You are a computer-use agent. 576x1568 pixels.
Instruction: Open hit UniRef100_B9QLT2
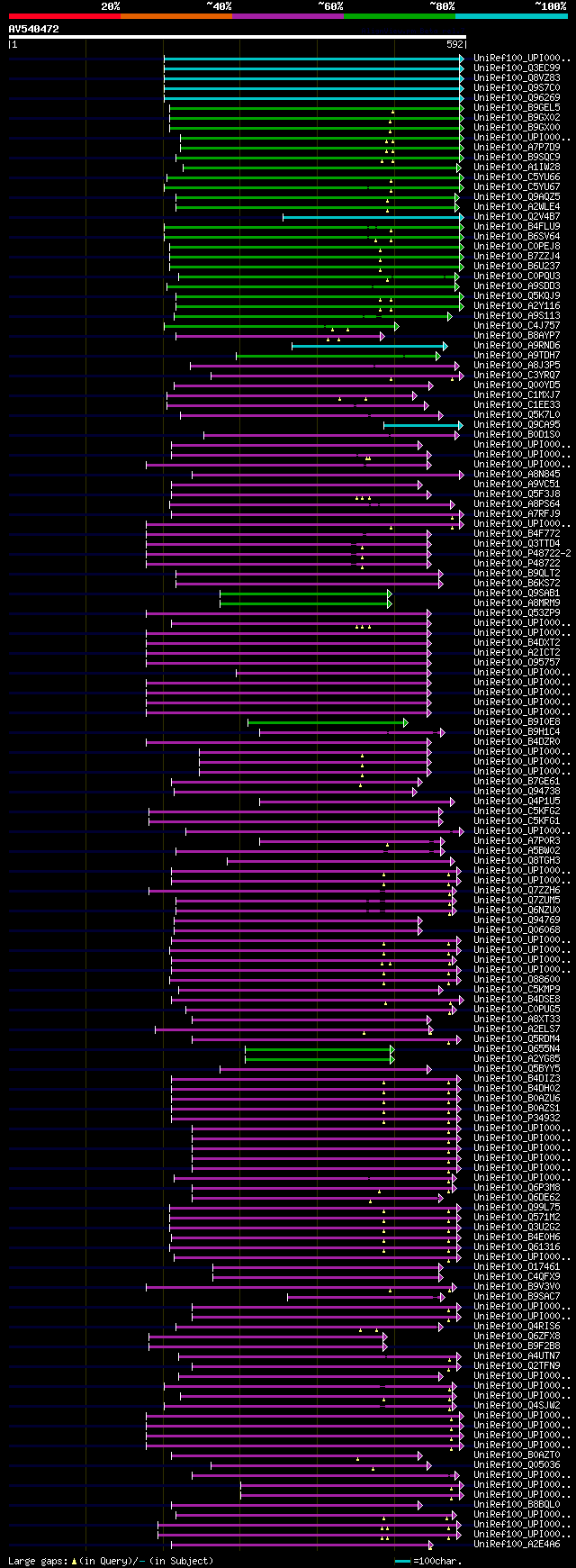pyautogui.click(x=517, y=573)
